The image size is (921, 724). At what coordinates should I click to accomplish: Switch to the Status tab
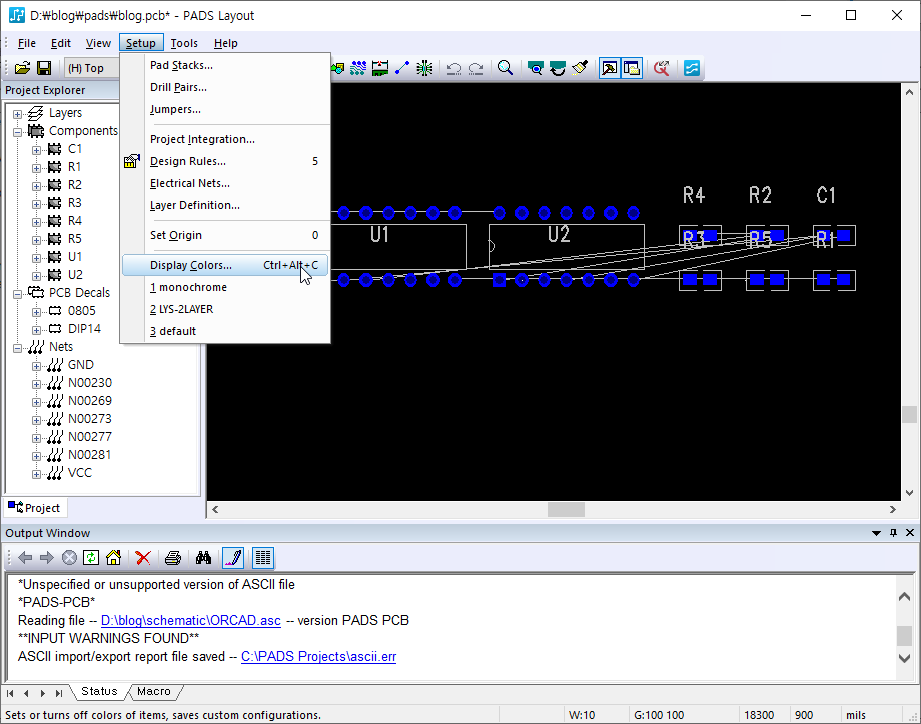pyautogui.click(x=99, y=691)
